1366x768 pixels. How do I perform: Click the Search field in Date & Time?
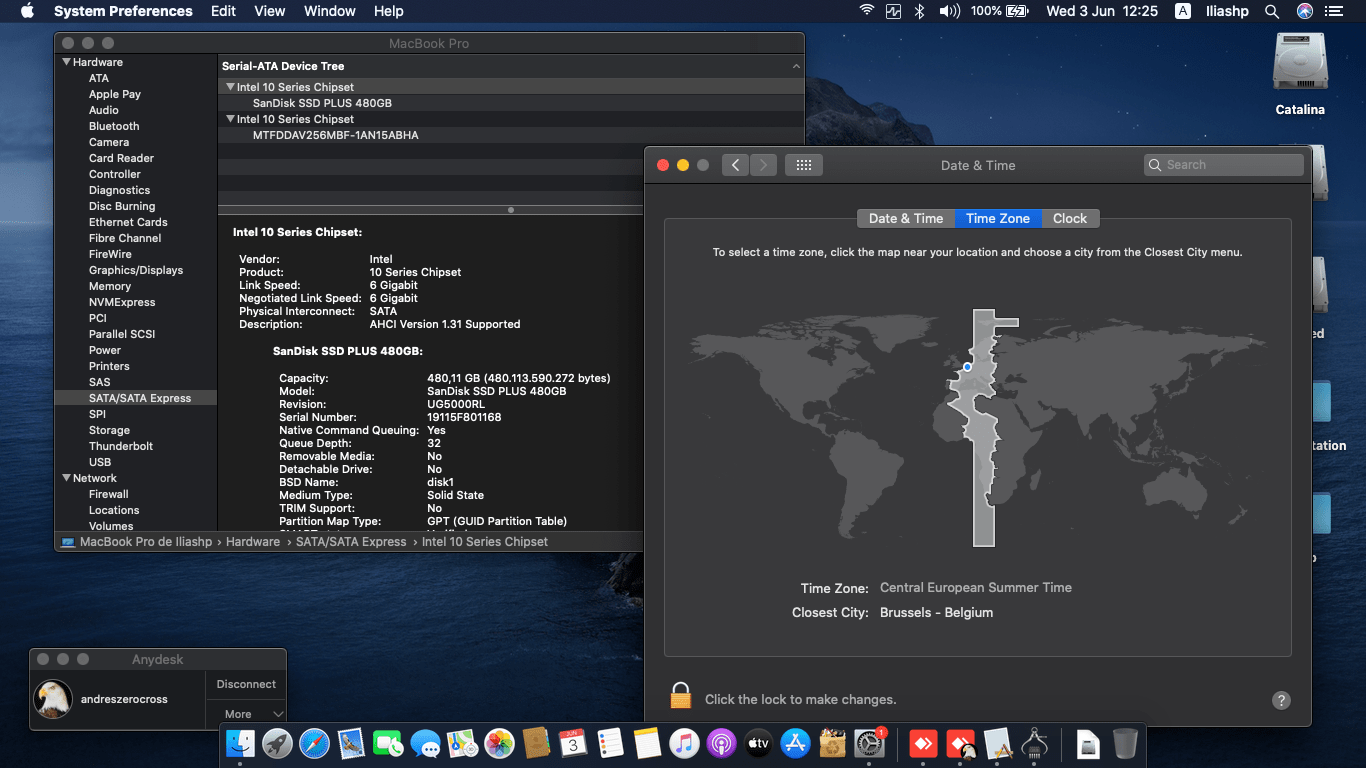tap(1224, 165)
